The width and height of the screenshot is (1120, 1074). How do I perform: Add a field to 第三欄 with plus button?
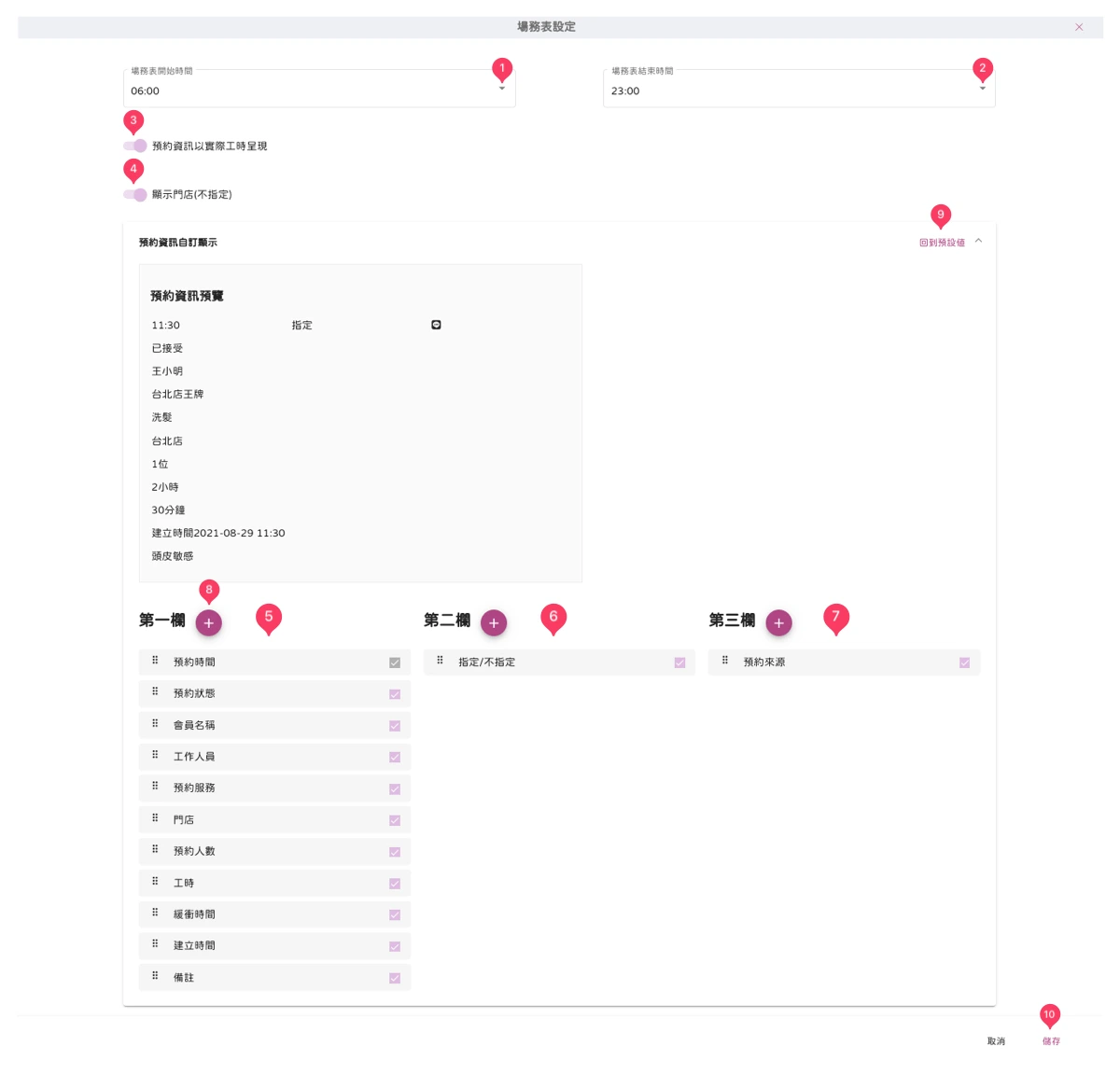[778, 622]
